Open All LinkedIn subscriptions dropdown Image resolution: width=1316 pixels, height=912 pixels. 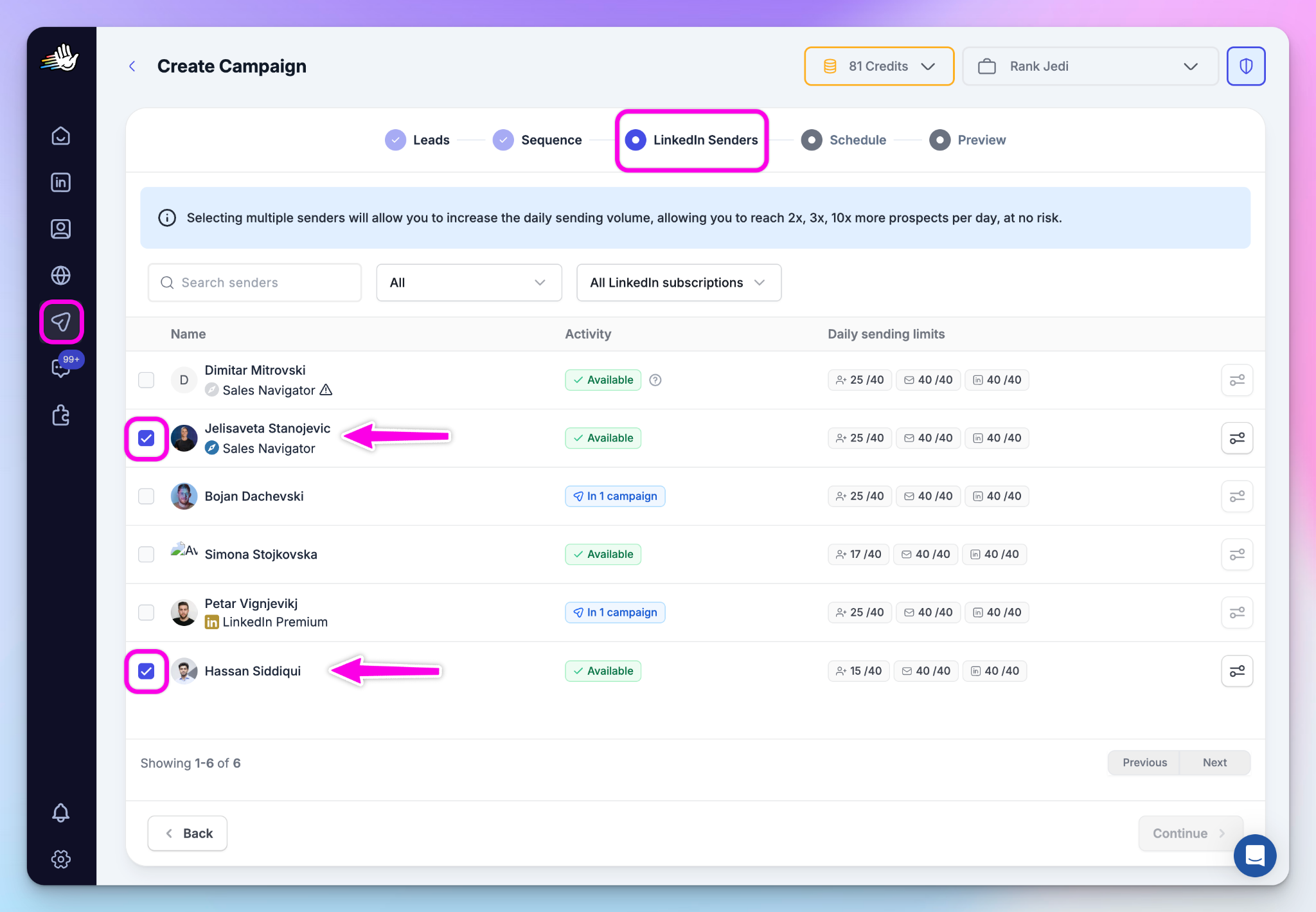click(x=679, y=282)
